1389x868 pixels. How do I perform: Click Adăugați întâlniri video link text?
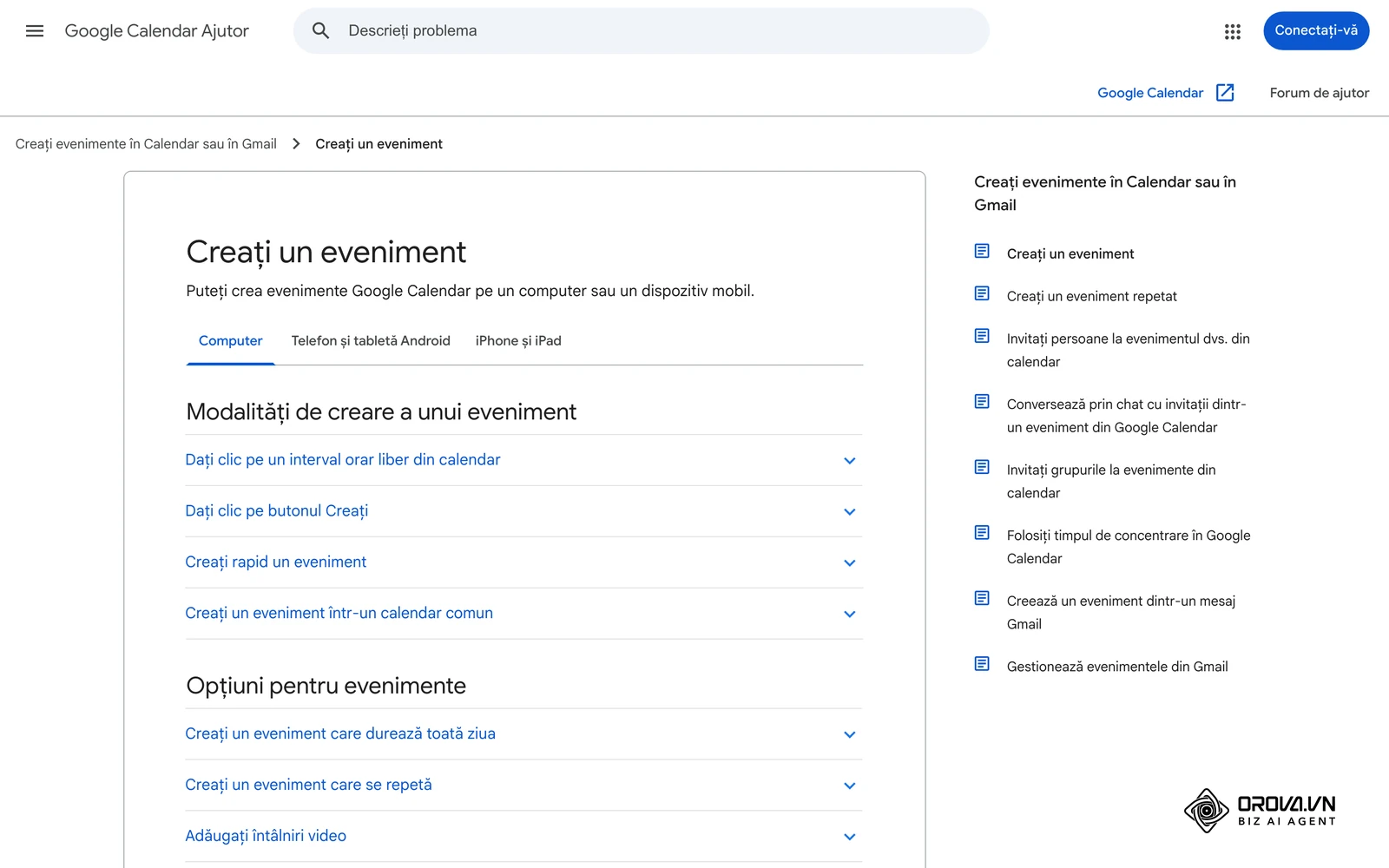[266, 836]
